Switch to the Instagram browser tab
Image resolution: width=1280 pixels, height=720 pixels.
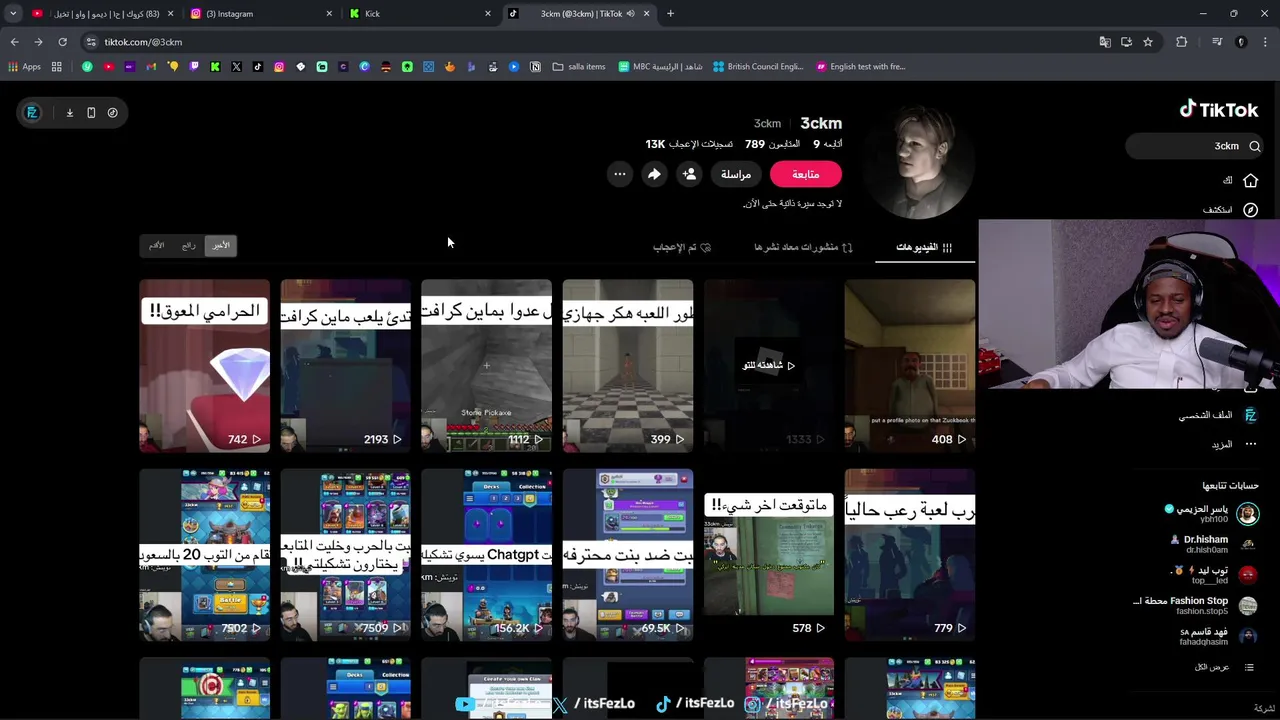point(262,14)
